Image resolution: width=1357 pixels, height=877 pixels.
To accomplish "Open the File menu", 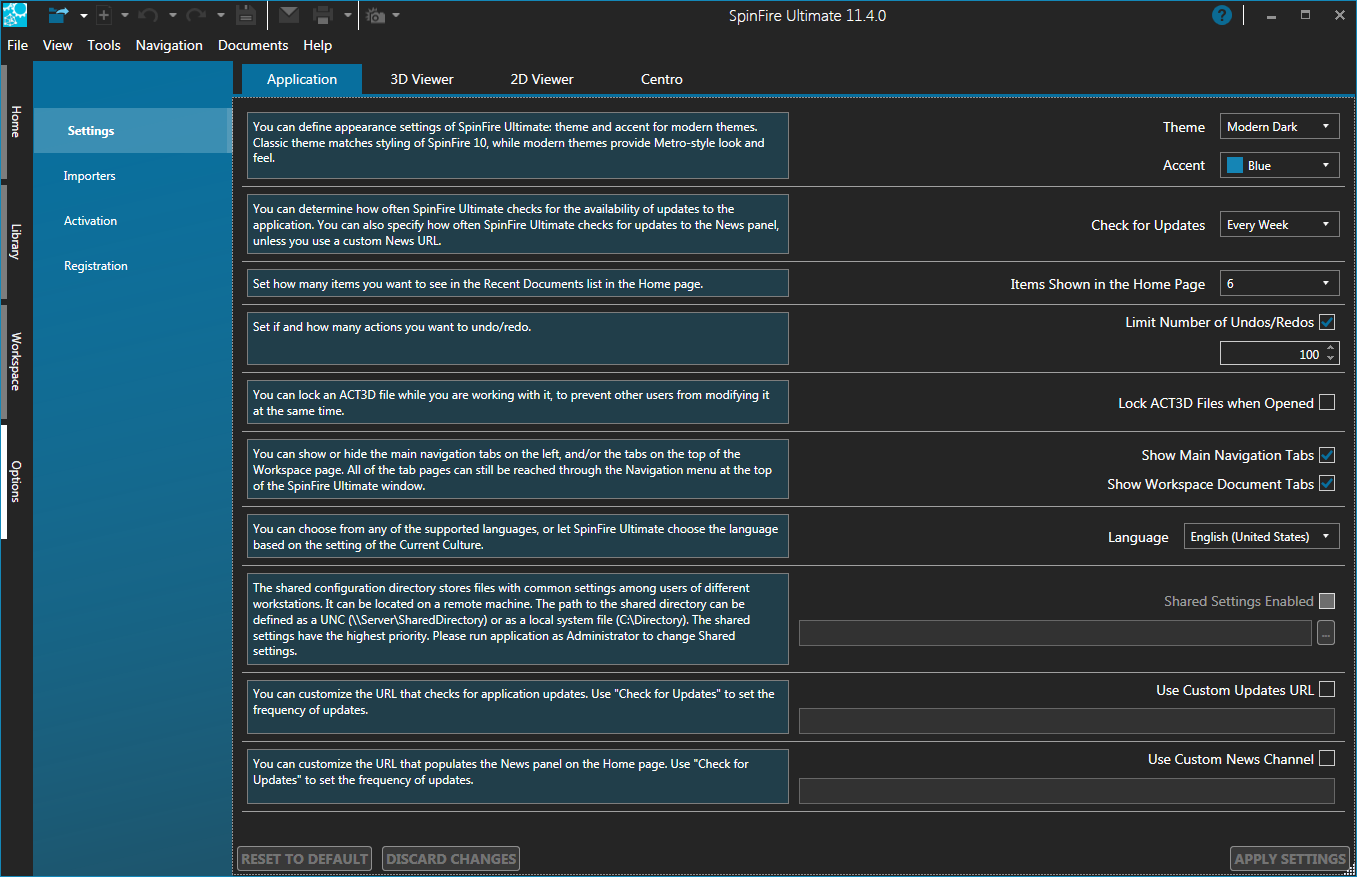I will click(18, 45).
